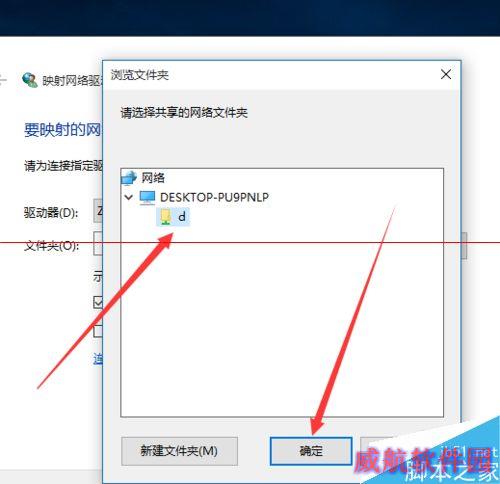500x484 pixels.
Task: Click the 确定 button
Action: [x=311, y=451]
